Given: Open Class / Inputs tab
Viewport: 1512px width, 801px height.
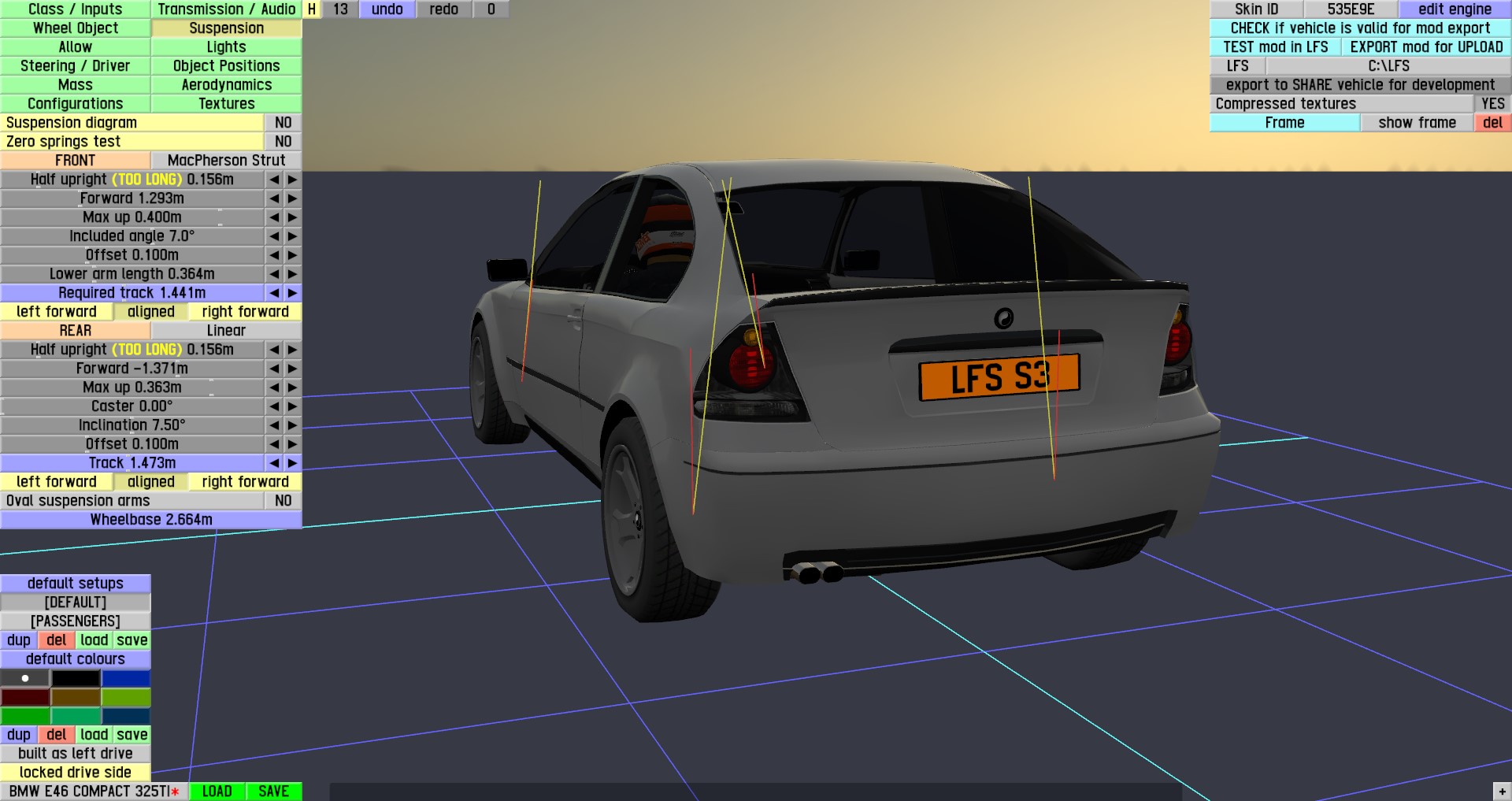Looking at the screenshot, I should pyautogui.click(x=76, y=9).
